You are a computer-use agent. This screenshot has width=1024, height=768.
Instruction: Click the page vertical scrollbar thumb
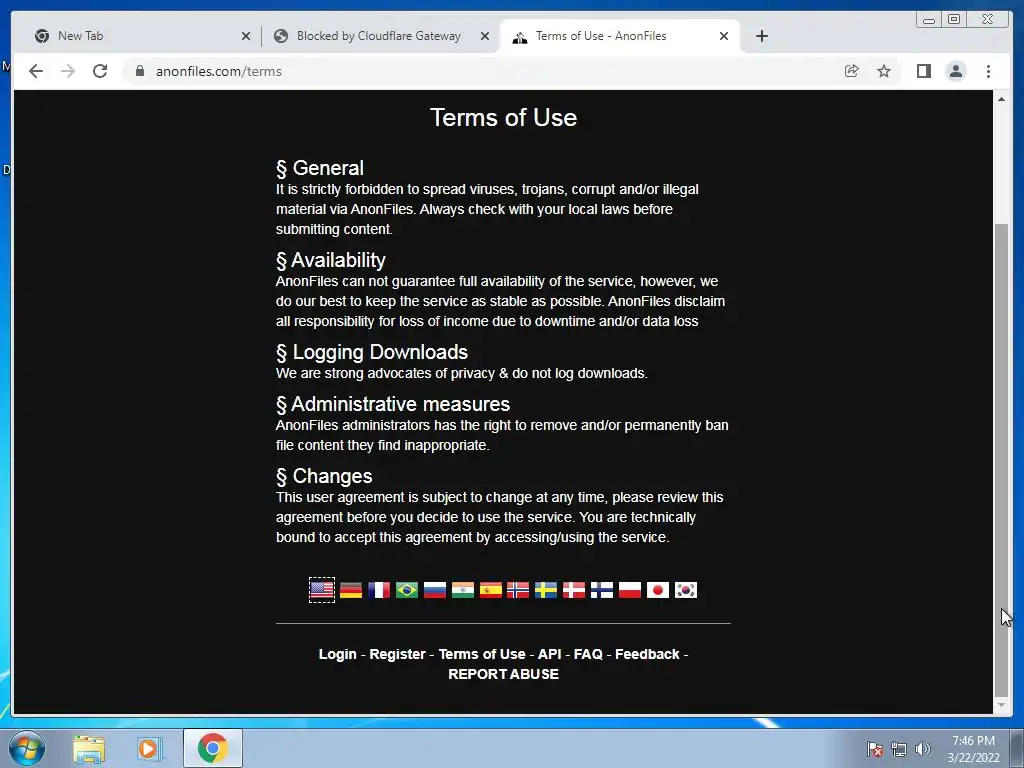coord(1001,460)
